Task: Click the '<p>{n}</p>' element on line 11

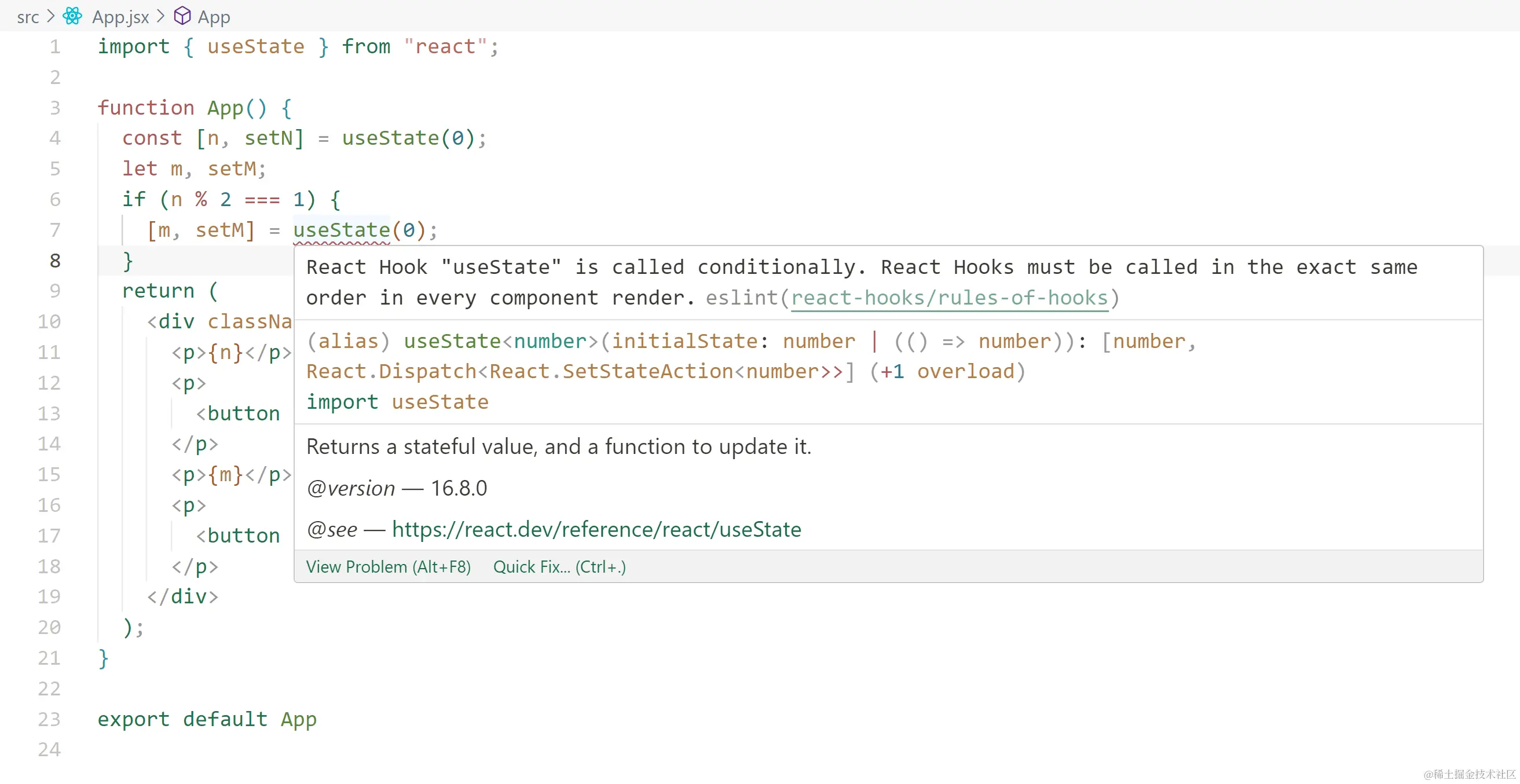Action: (x=231, y=352)
